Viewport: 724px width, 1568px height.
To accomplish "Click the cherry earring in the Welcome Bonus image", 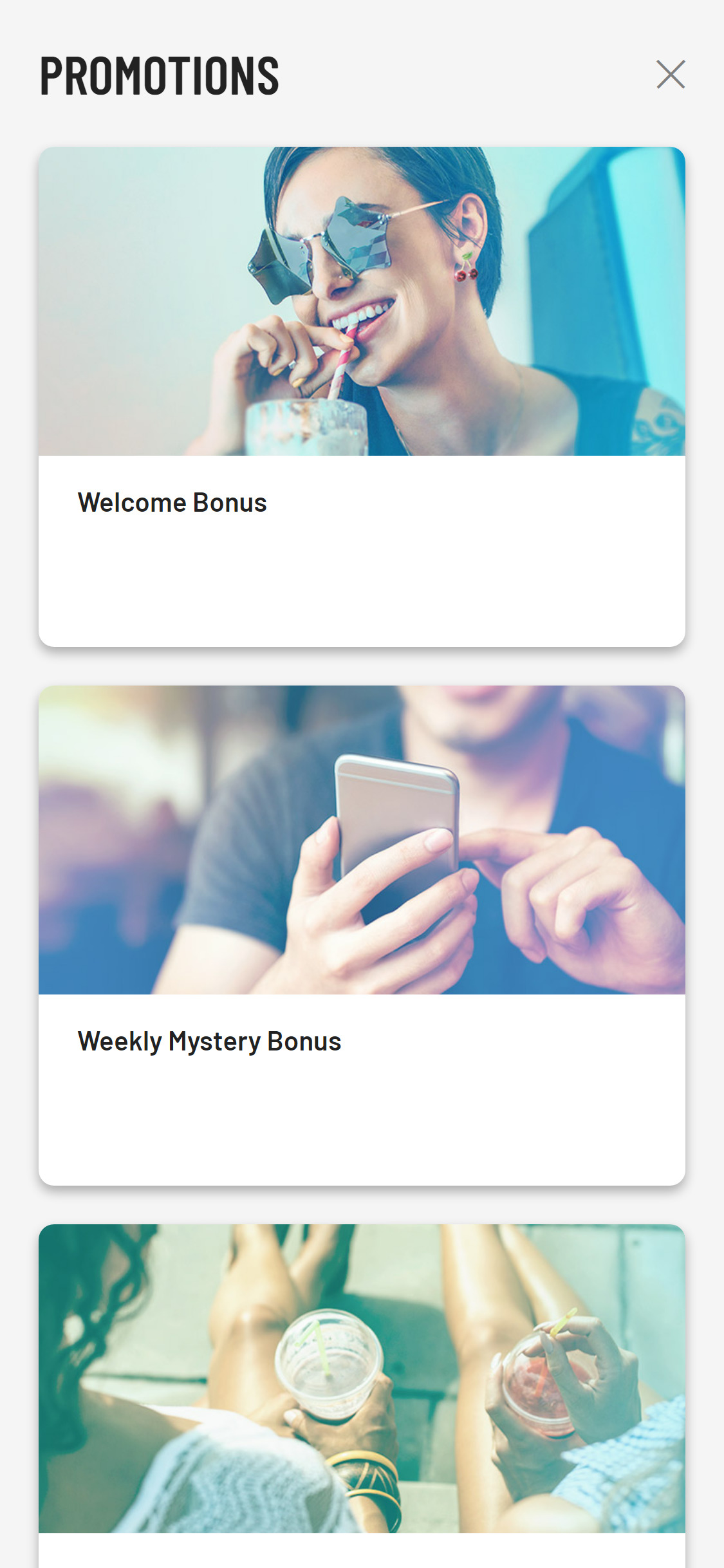I will tap(466, 267).
